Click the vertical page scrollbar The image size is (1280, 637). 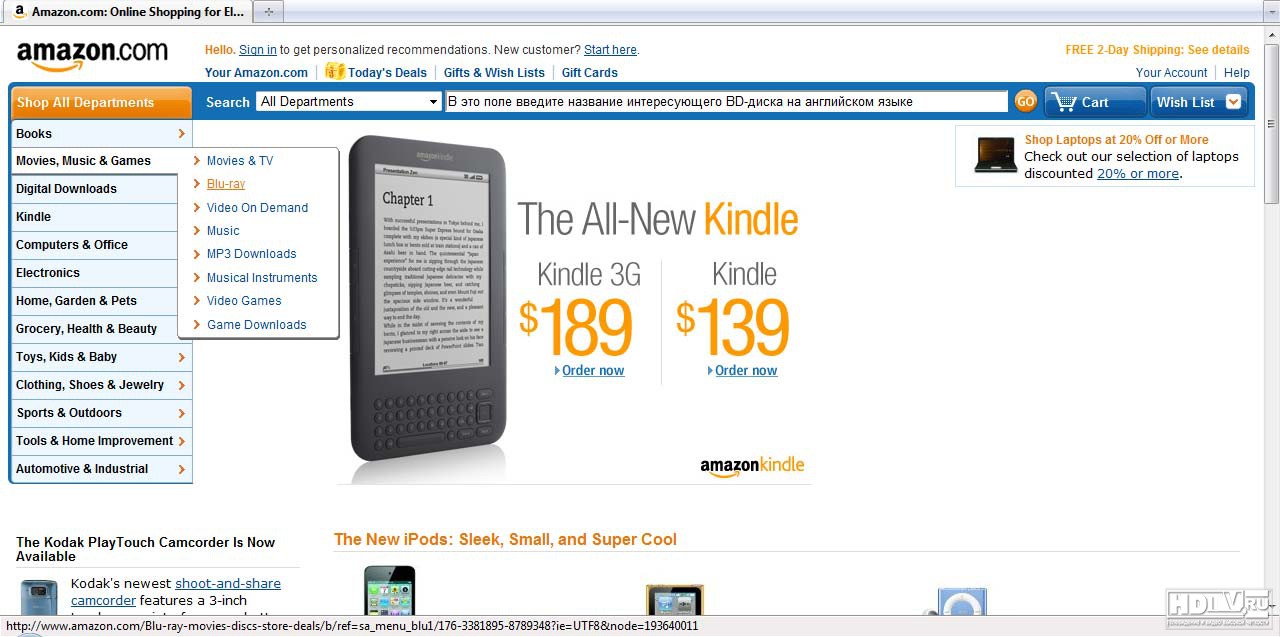coord(1271,320)
